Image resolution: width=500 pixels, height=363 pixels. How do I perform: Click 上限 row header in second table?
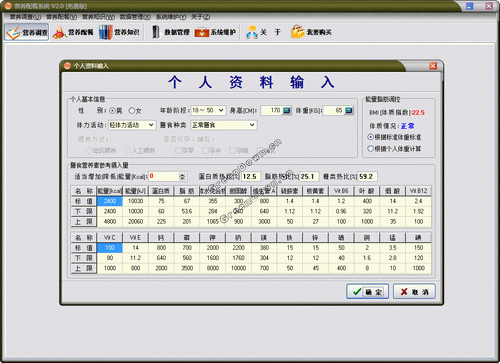84,268
